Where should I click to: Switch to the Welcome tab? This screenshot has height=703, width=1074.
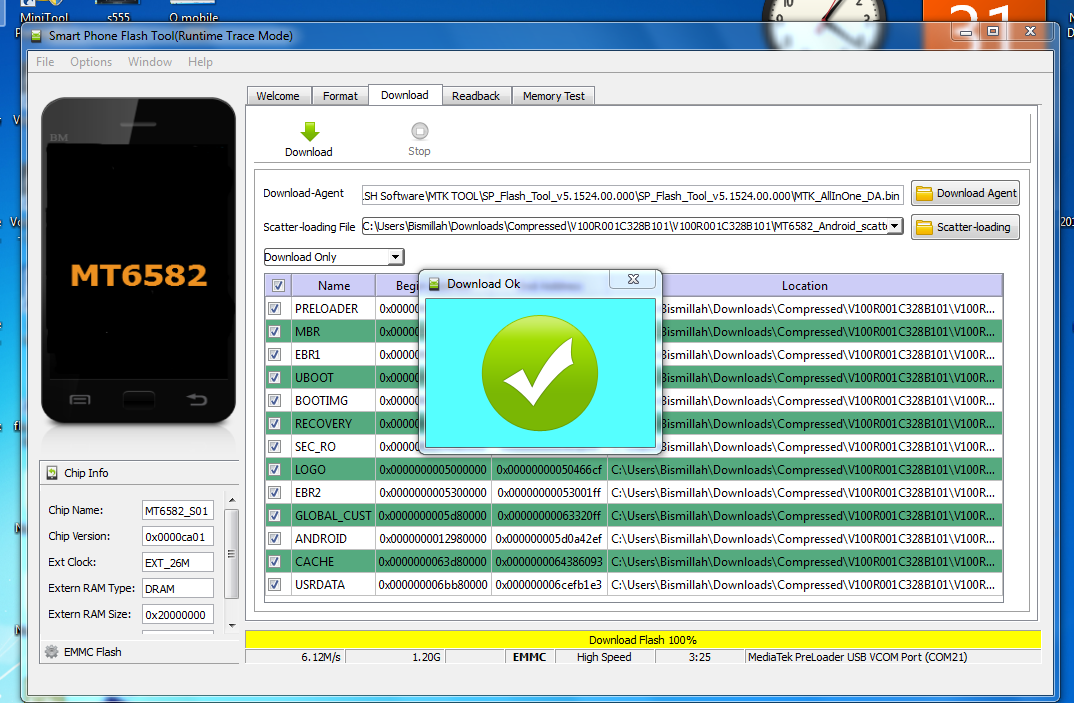[278, 96]
